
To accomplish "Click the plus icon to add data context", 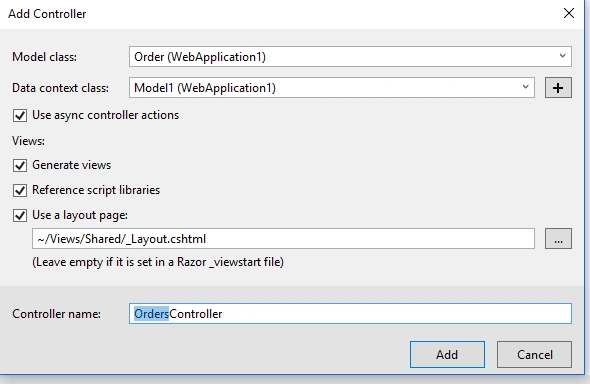I will pos(558,88).
